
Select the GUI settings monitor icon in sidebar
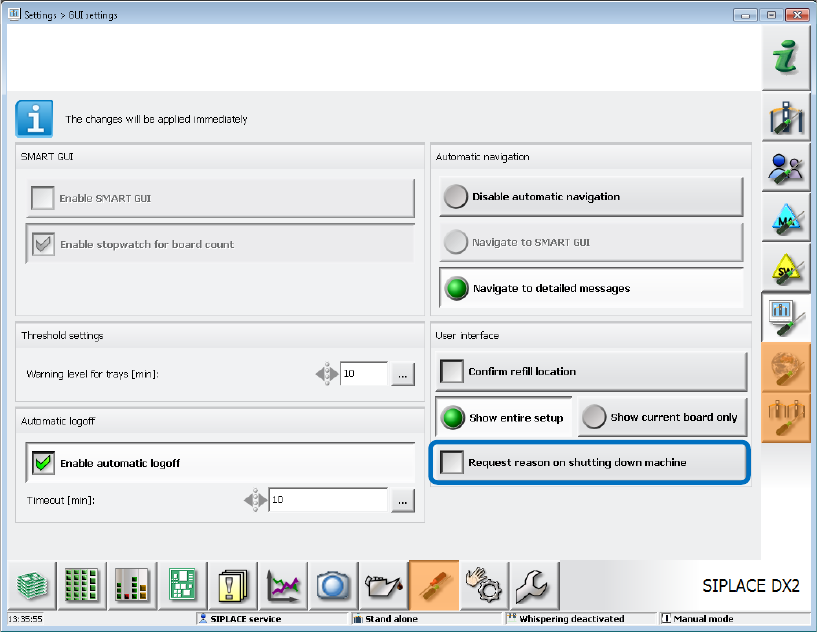[786, 317]
